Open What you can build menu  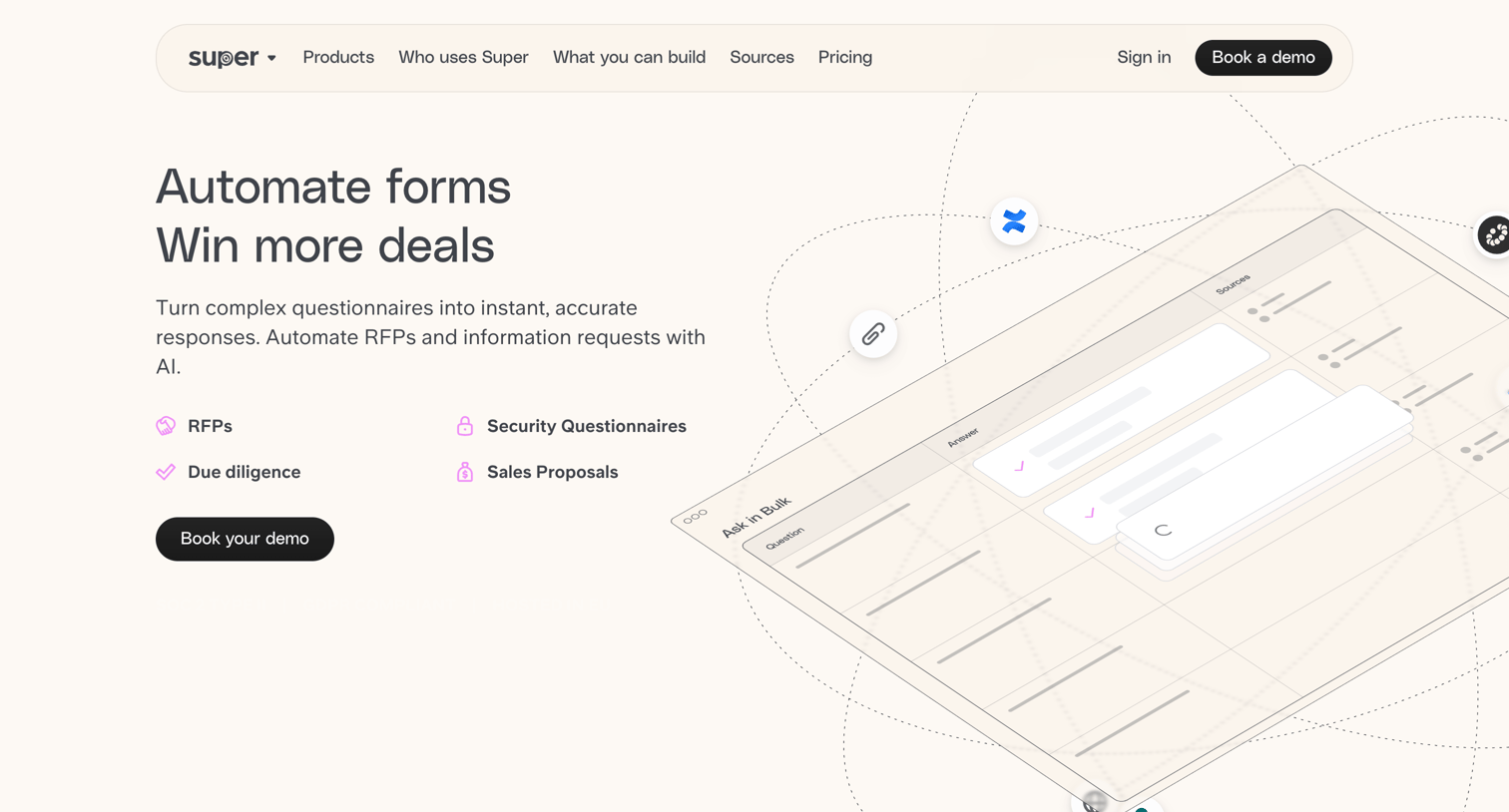point(629,58)
